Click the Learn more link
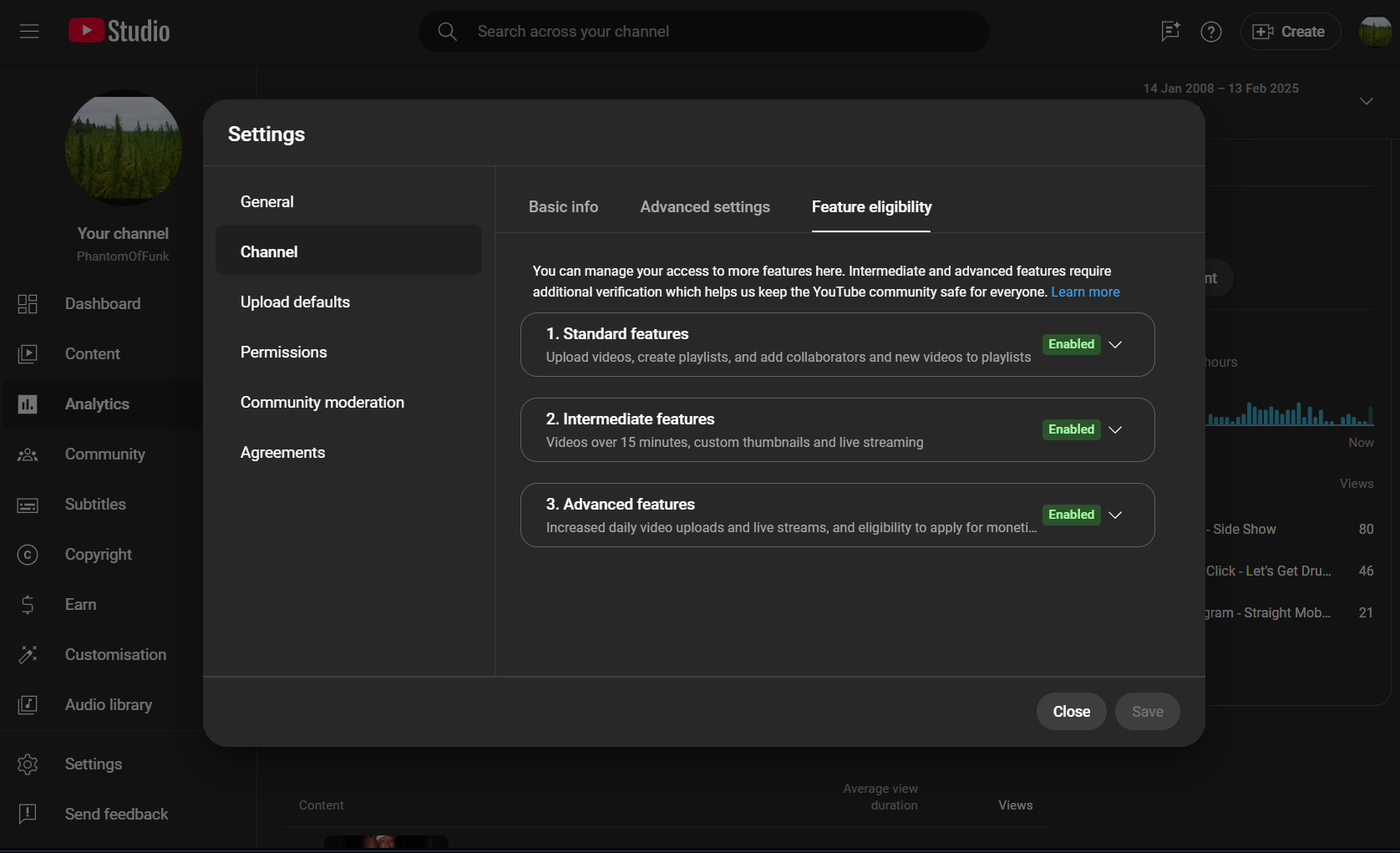Viewport: 1400px width, 853px height. point(1085,292)
